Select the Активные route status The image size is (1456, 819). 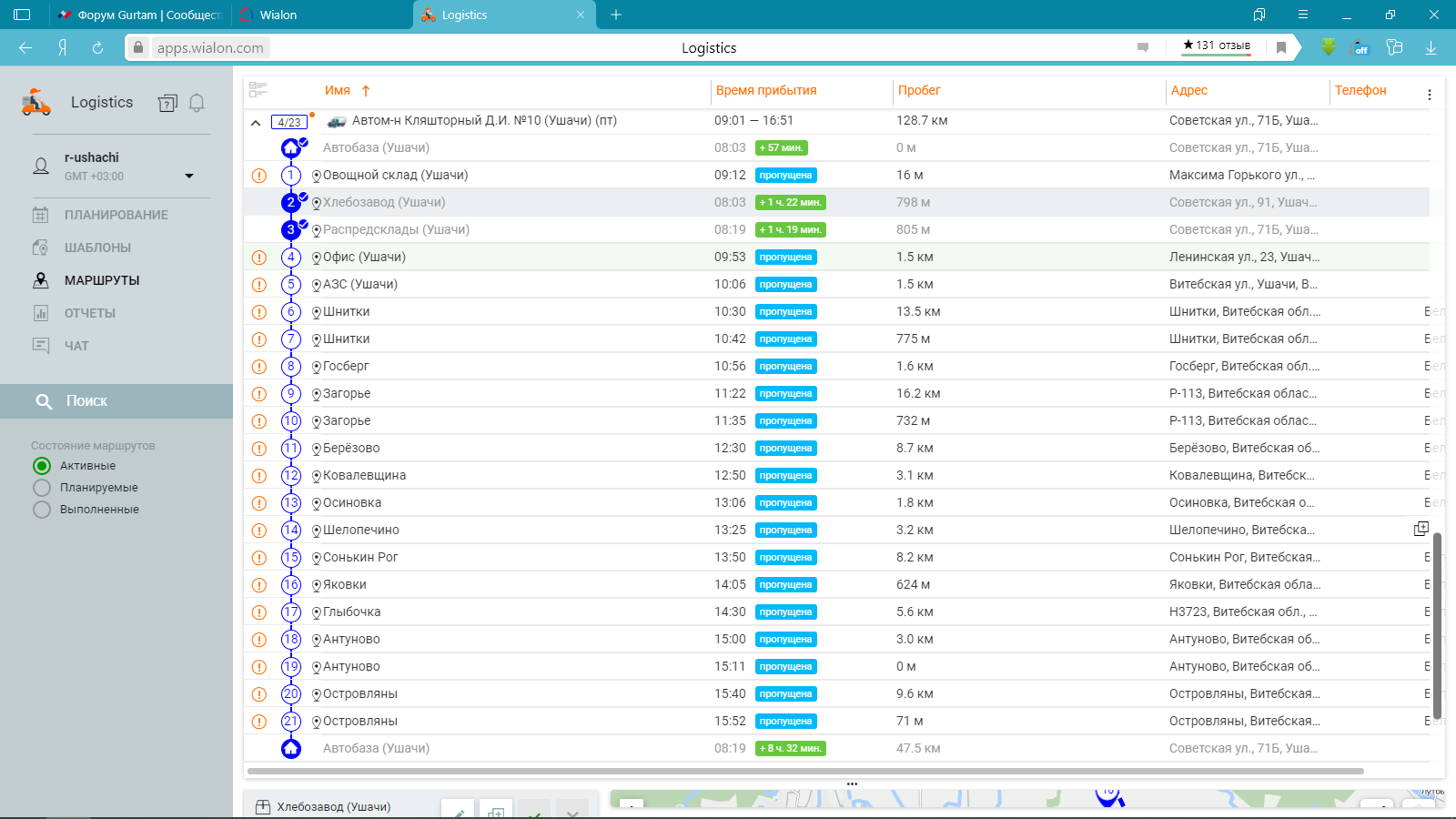click(42, 466)
